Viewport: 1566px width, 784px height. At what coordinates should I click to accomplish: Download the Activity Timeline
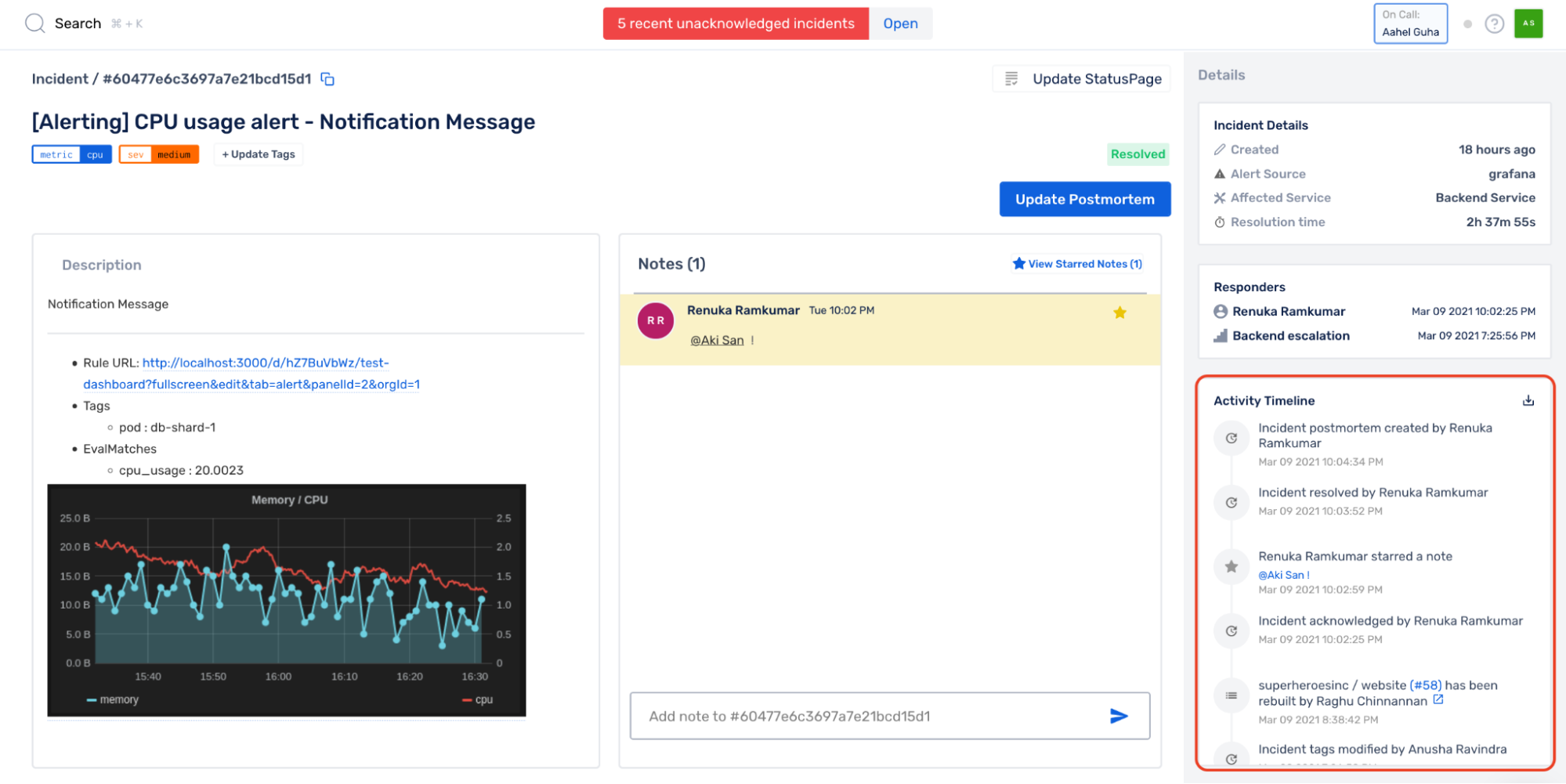click(x=1528, y=401)
